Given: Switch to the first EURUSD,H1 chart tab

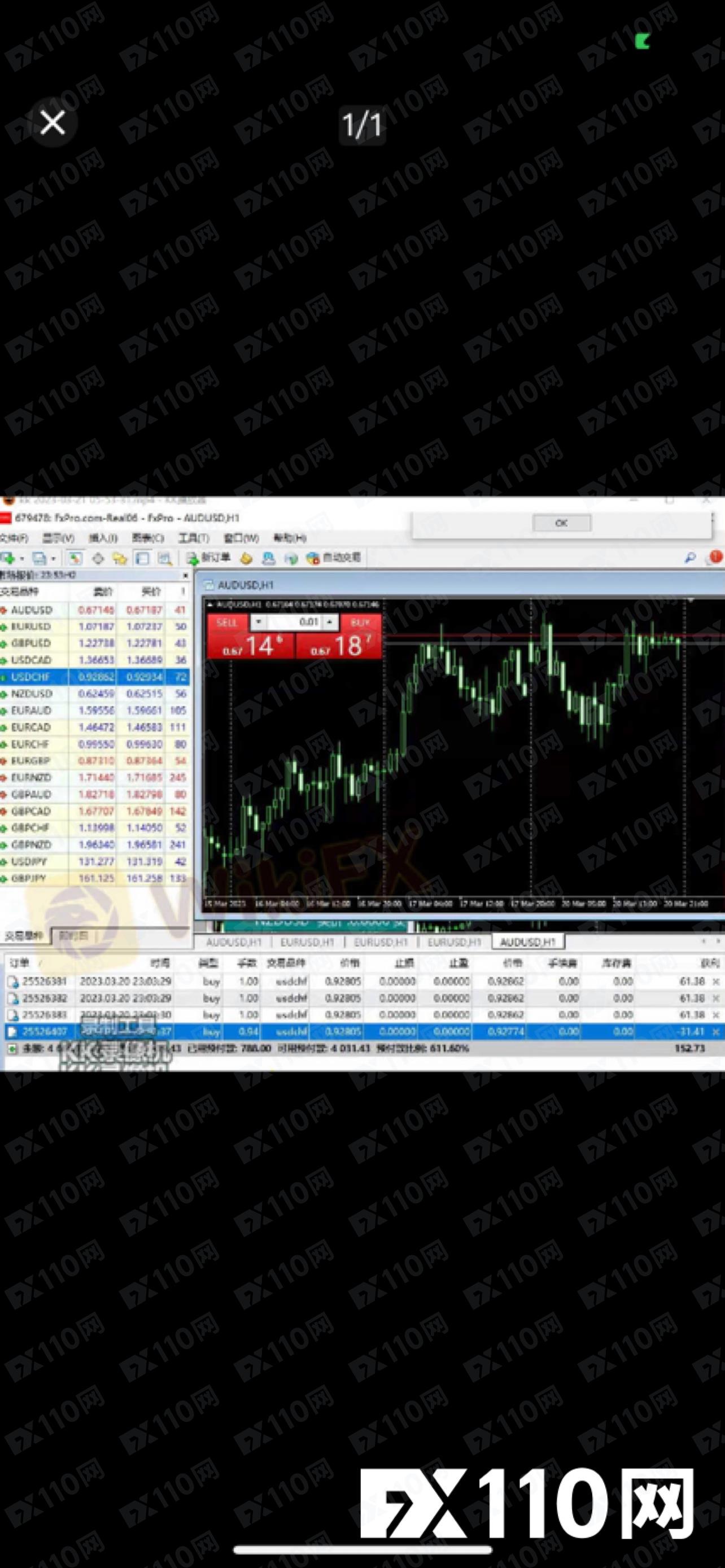Looking at the screenshot, I should point(307,941).
